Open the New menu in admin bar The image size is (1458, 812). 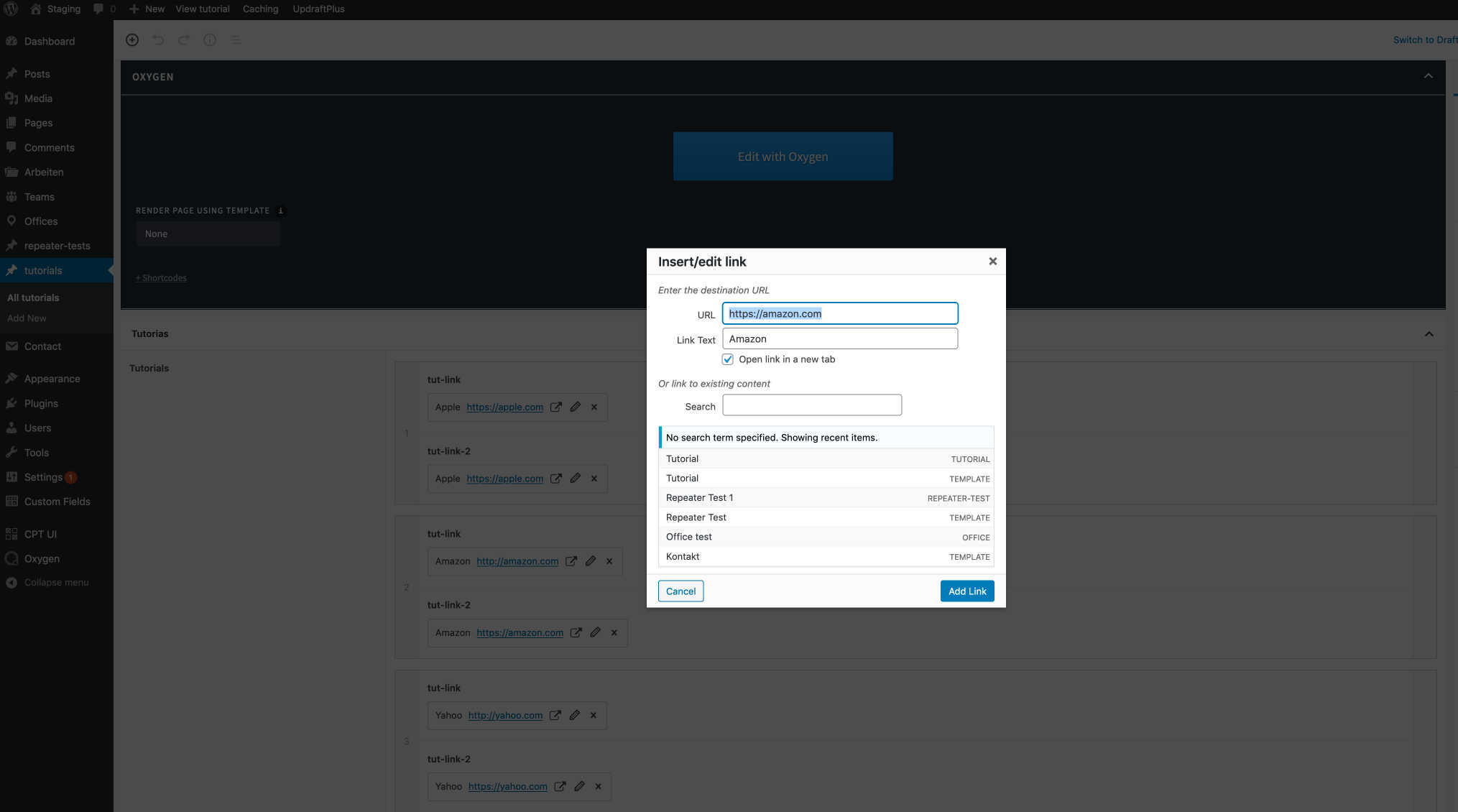pyautogui.click(x=147, y=9)
